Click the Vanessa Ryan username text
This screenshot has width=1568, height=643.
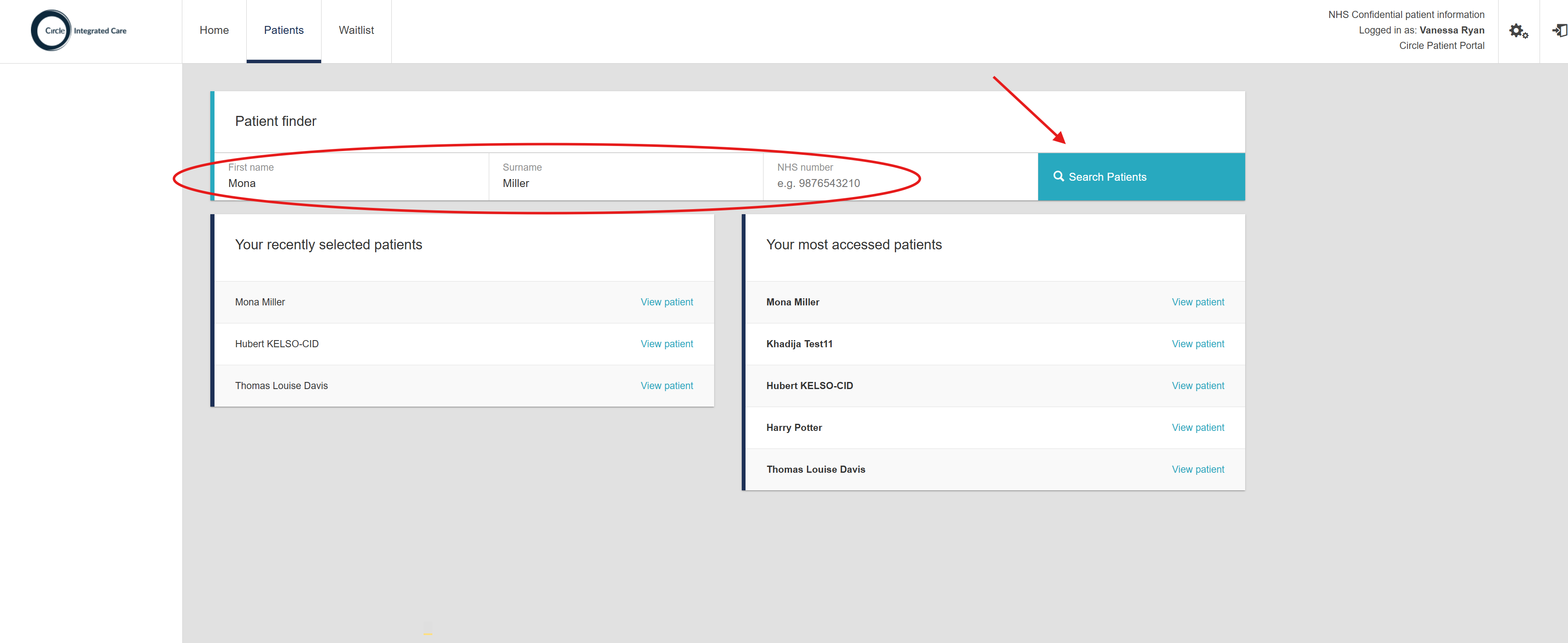(1451, 31)
